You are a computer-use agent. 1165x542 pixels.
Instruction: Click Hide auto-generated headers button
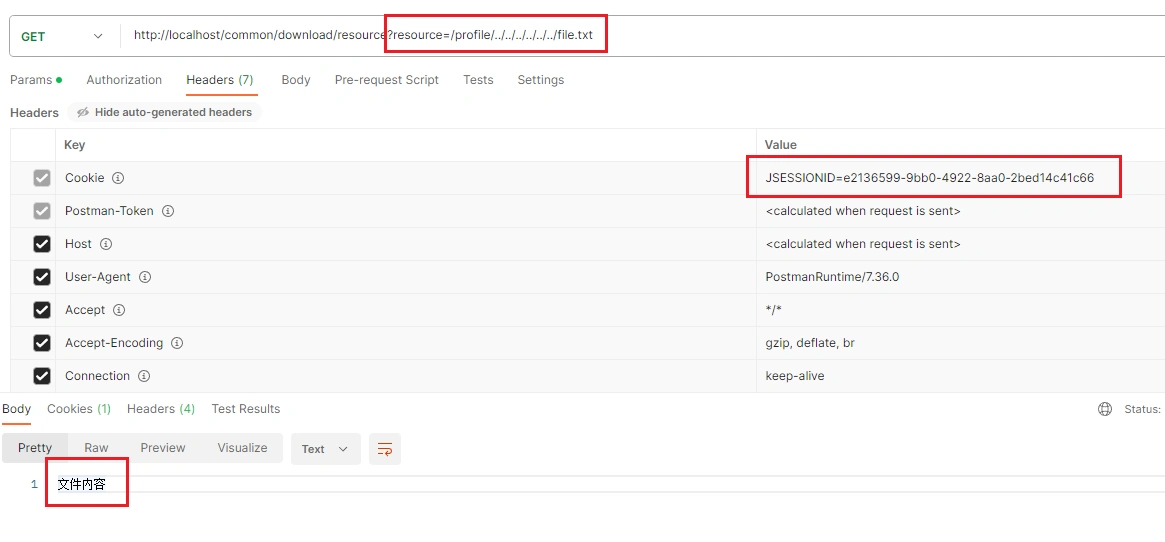[165, 112]
